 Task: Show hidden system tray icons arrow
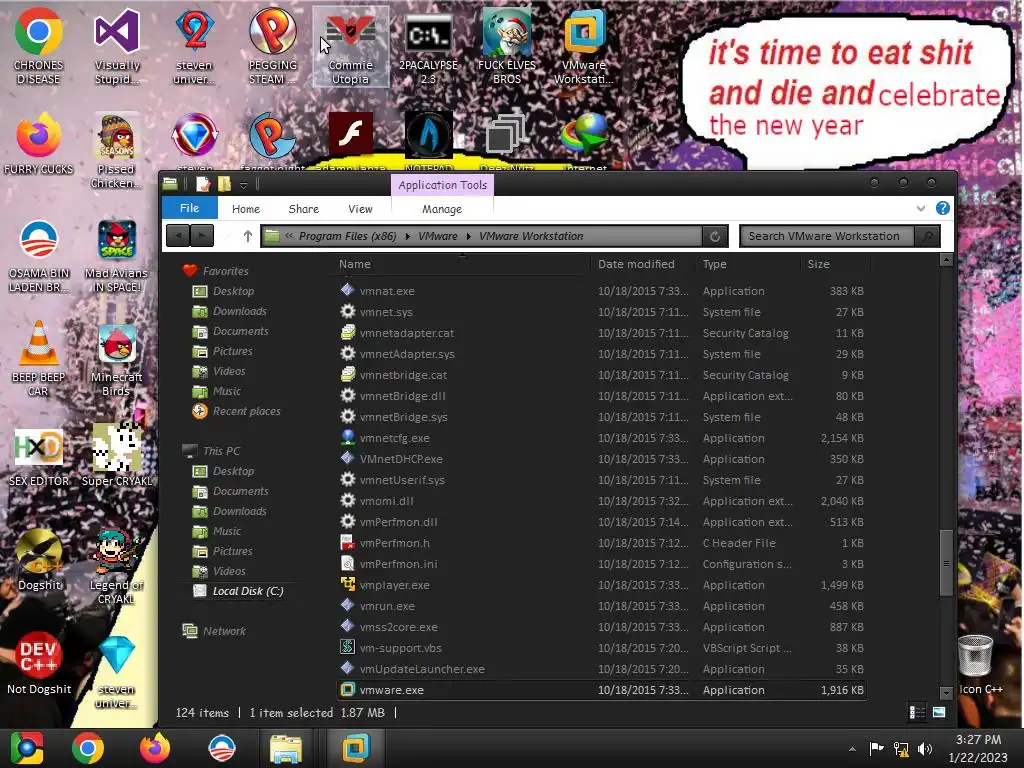coord(852,749)
